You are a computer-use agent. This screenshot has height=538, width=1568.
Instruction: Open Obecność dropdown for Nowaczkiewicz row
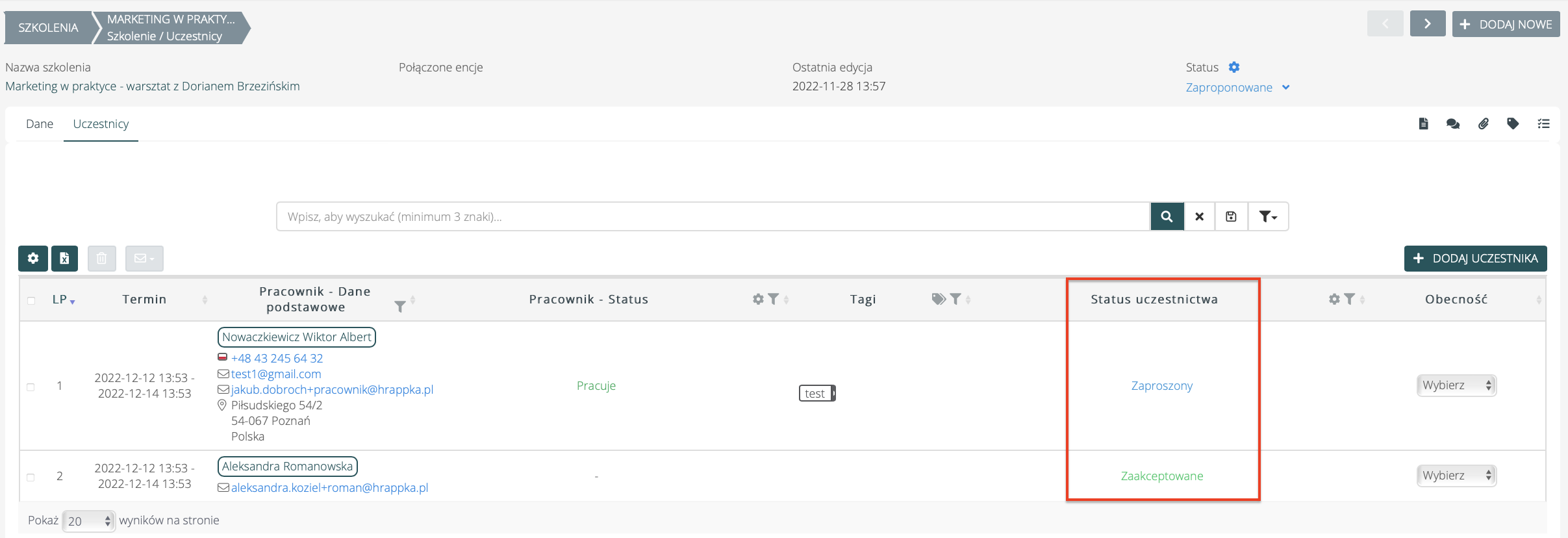point(1456,385)
